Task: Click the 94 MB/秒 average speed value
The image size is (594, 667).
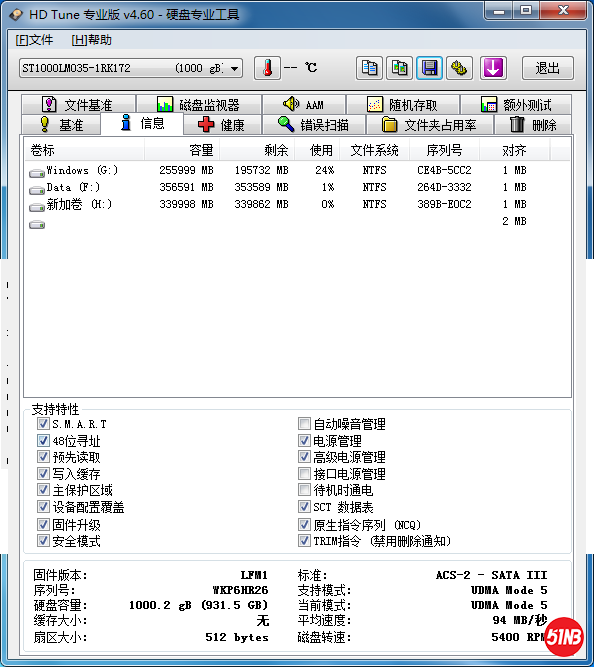Action: click(520, 620)
